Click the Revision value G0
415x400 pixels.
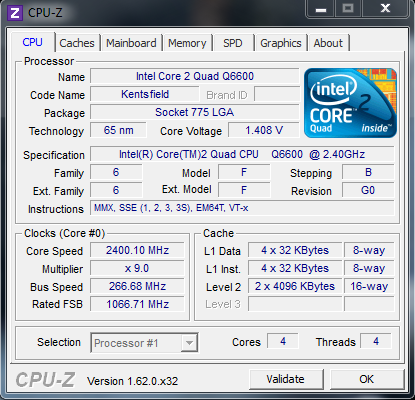click(x=368, y=190)
